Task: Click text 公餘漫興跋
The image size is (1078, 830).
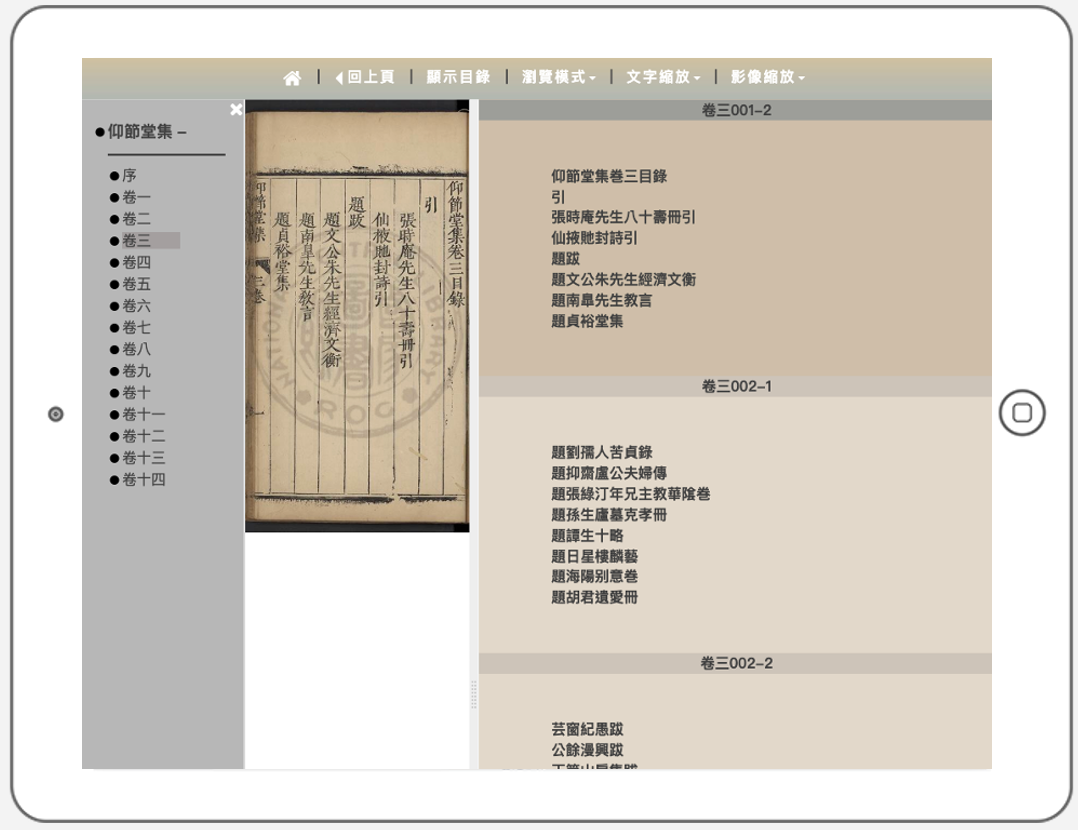Action: pyautogui.click(x=587, y=750)
